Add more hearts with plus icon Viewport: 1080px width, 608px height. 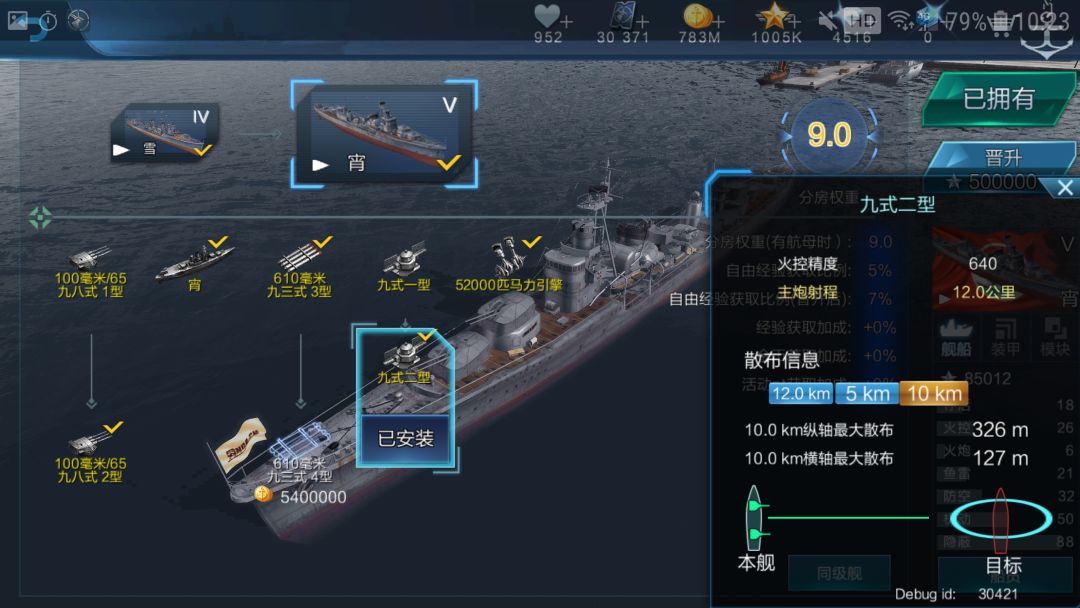(566, 21)
